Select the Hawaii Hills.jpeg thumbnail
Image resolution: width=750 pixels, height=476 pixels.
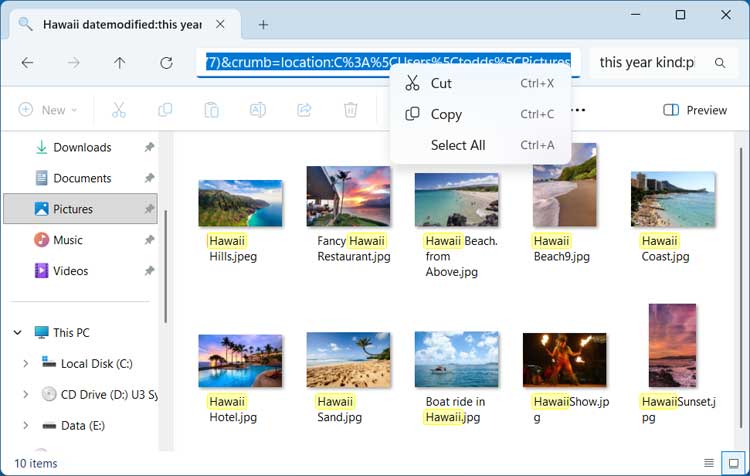pyautogui.click(x=240, y=203)
